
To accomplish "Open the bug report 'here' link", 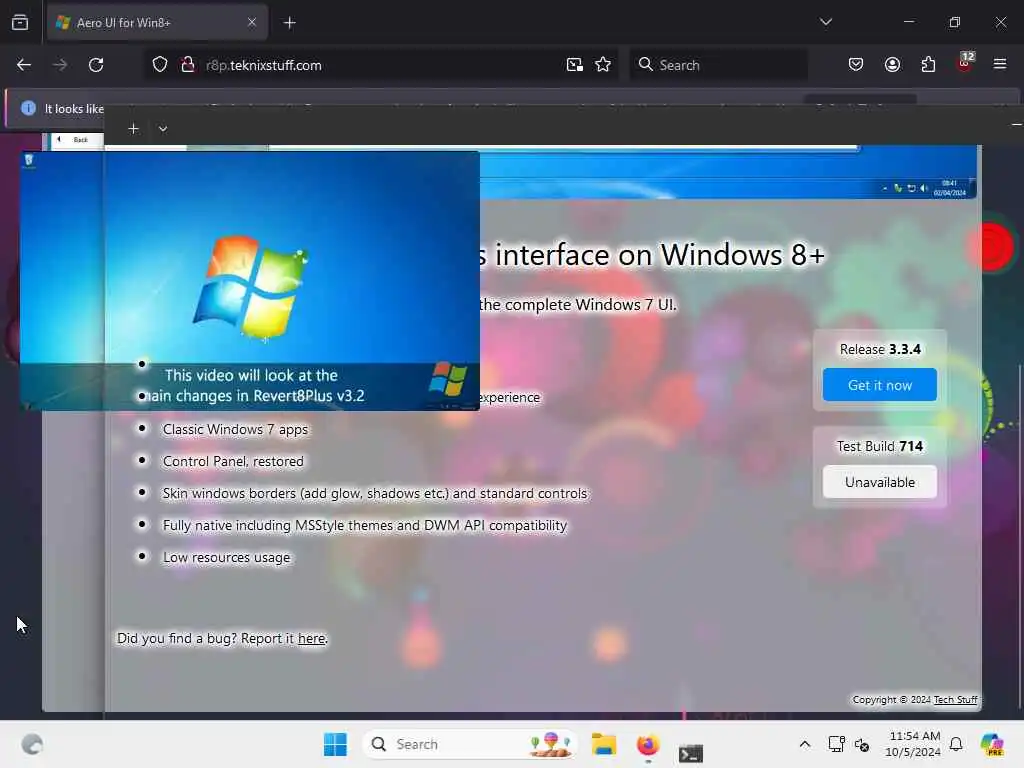I will [x=312, y=638].
